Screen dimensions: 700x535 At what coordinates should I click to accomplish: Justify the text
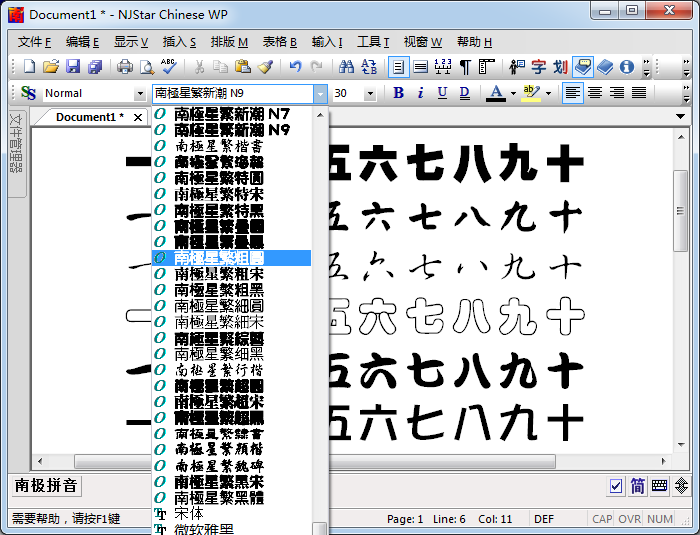pos(639,93)
